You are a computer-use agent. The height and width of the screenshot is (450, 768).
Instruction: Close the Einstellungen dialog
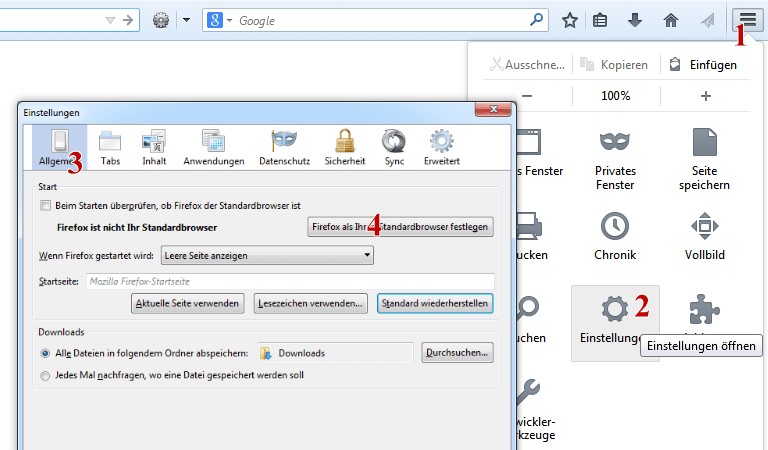point(493,109)
